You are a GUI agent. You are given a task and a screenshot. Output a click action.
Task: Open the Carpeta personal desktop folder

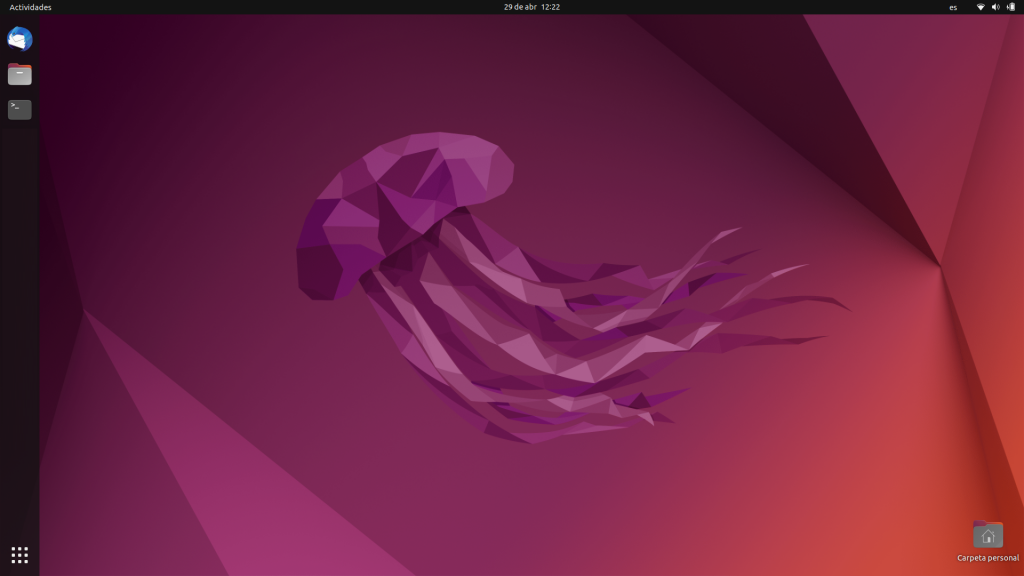(x=987, y=536)
